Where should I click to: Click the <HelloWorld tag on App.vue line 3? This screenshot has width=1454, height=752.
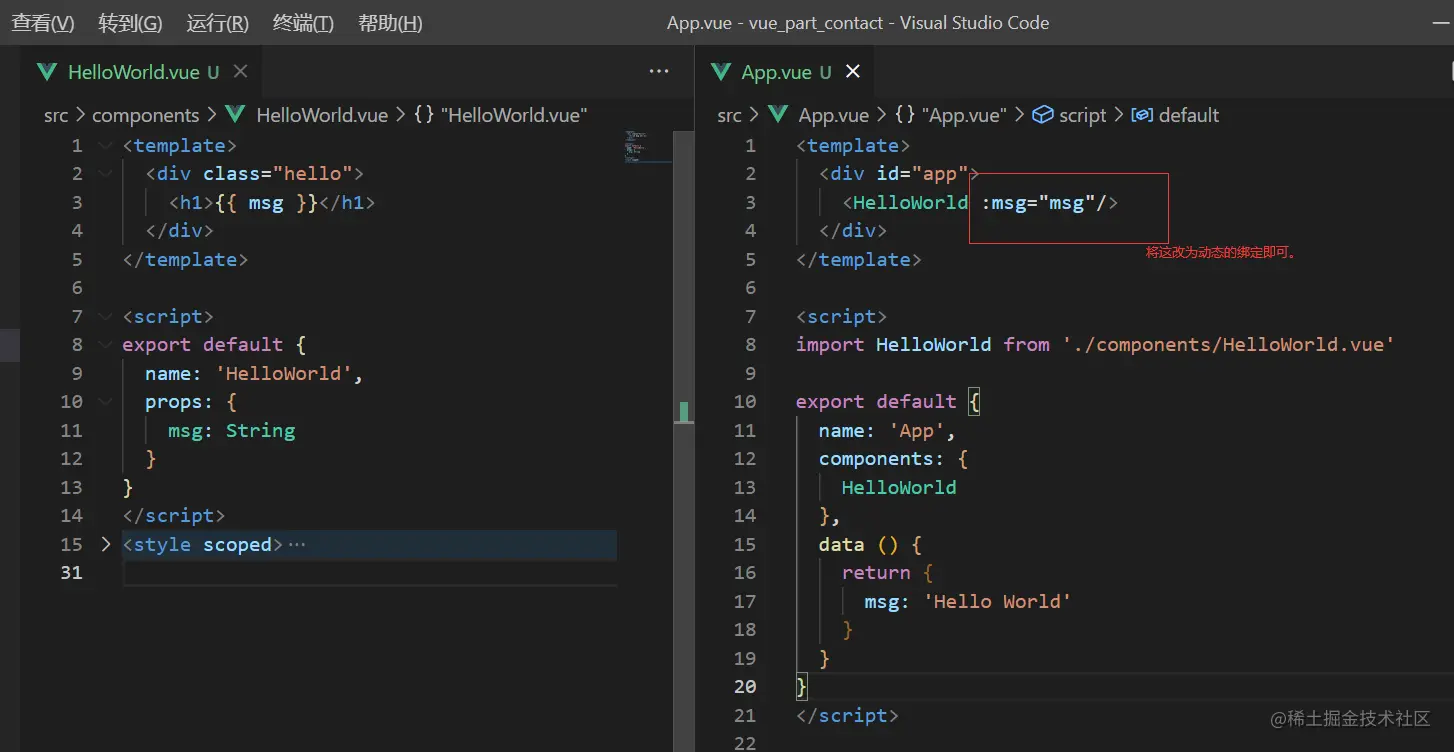905,203
